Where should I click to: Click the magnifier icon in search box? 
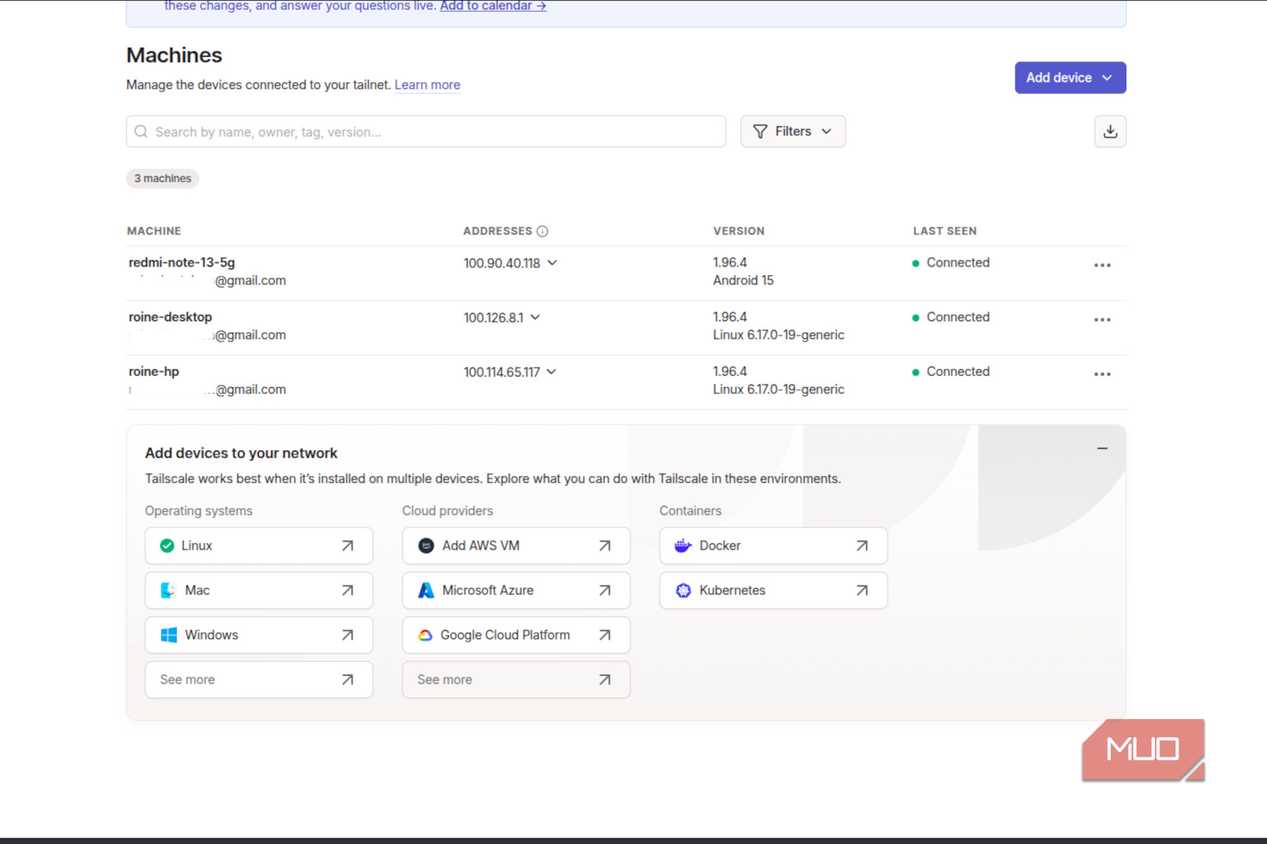coord(141,131)
